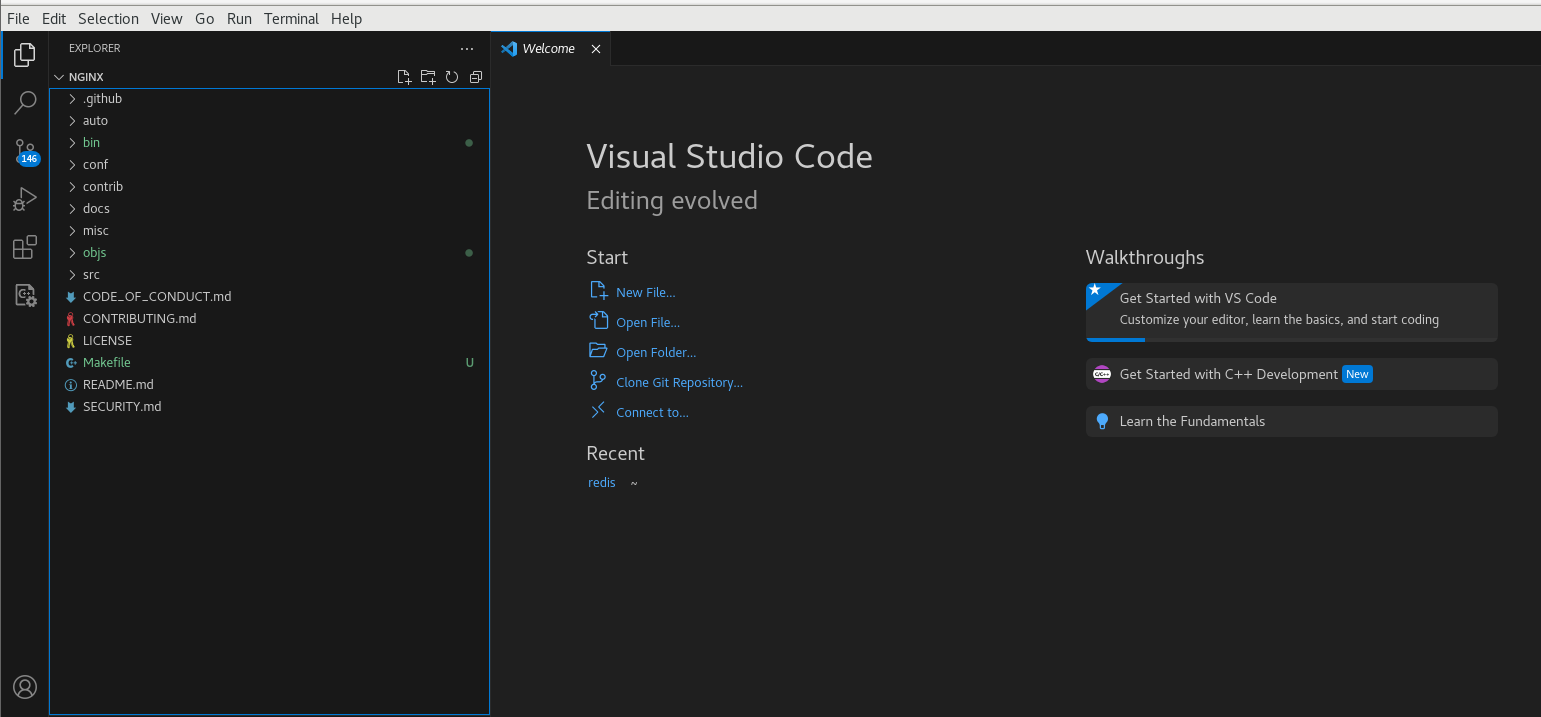Click the star icon on Get Started card
Viewport: 1541px width, 717px height.
click(1095, 291)
